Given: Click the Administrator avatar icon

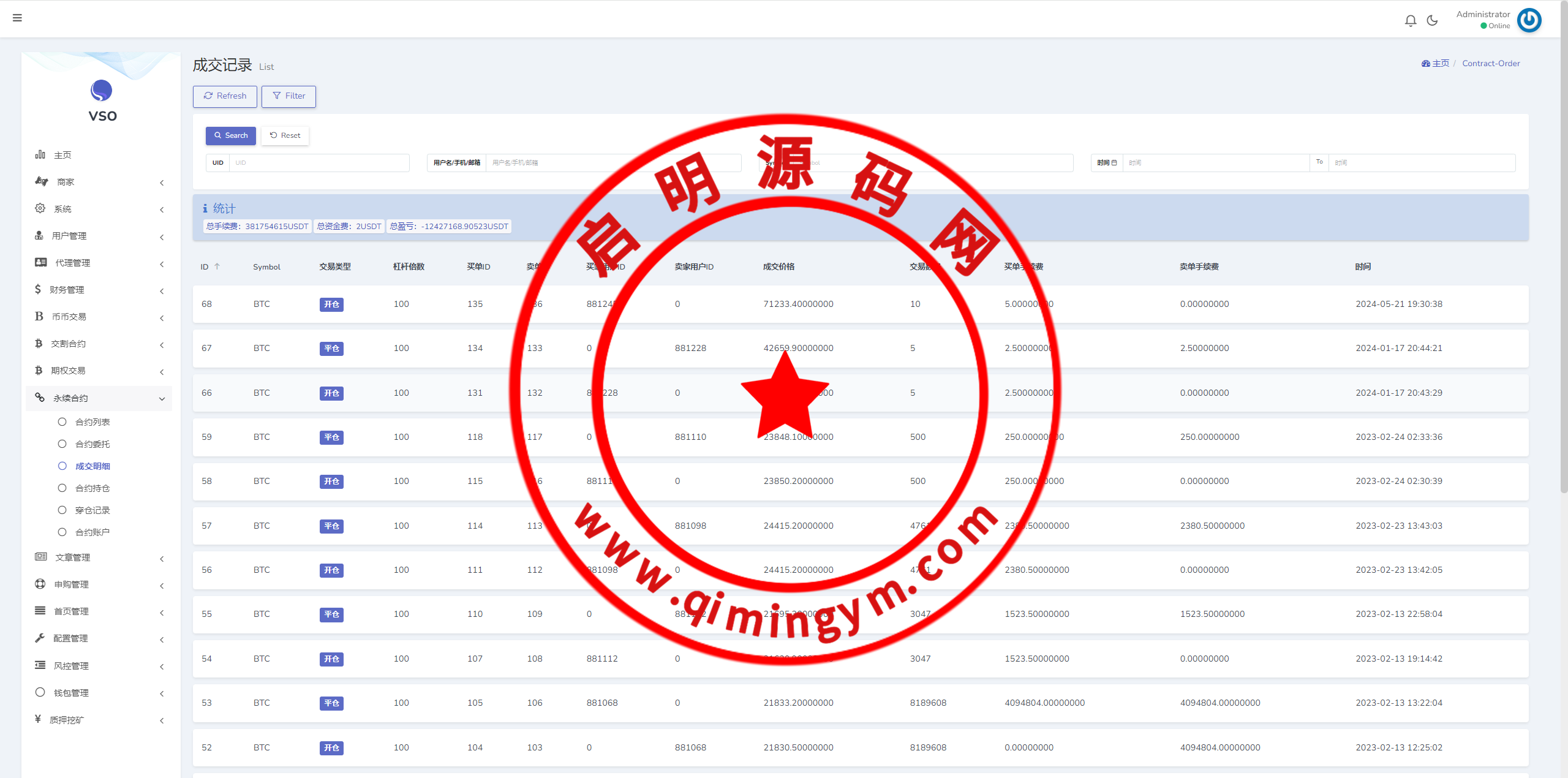Looking at the screenshot, I should pos(1529,20).
